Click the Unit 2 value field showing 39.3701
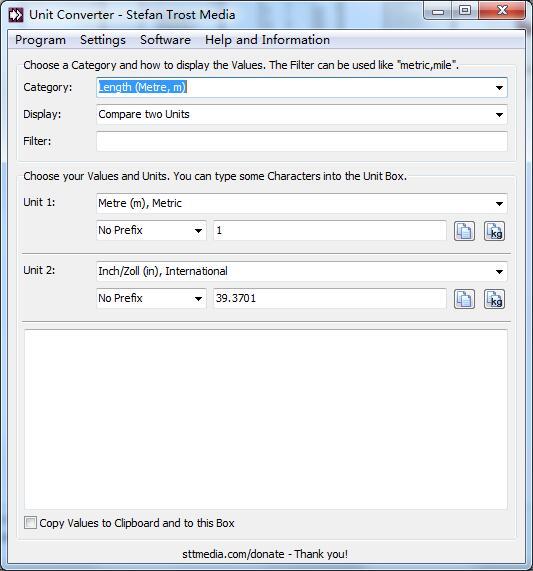The image size is (533, 571). [x=330, y=299]
